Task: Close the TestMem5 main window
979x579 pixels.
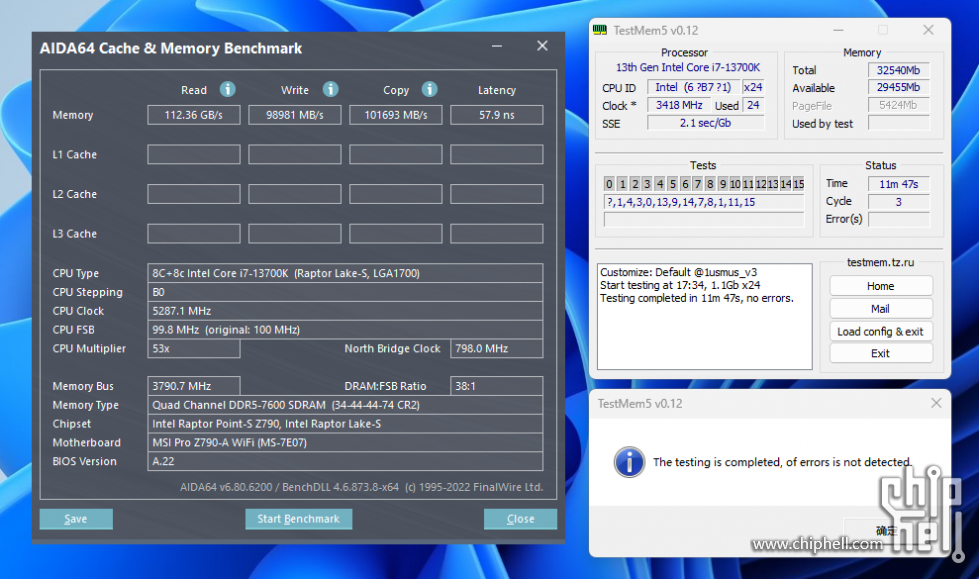Action: click(928, 30)
